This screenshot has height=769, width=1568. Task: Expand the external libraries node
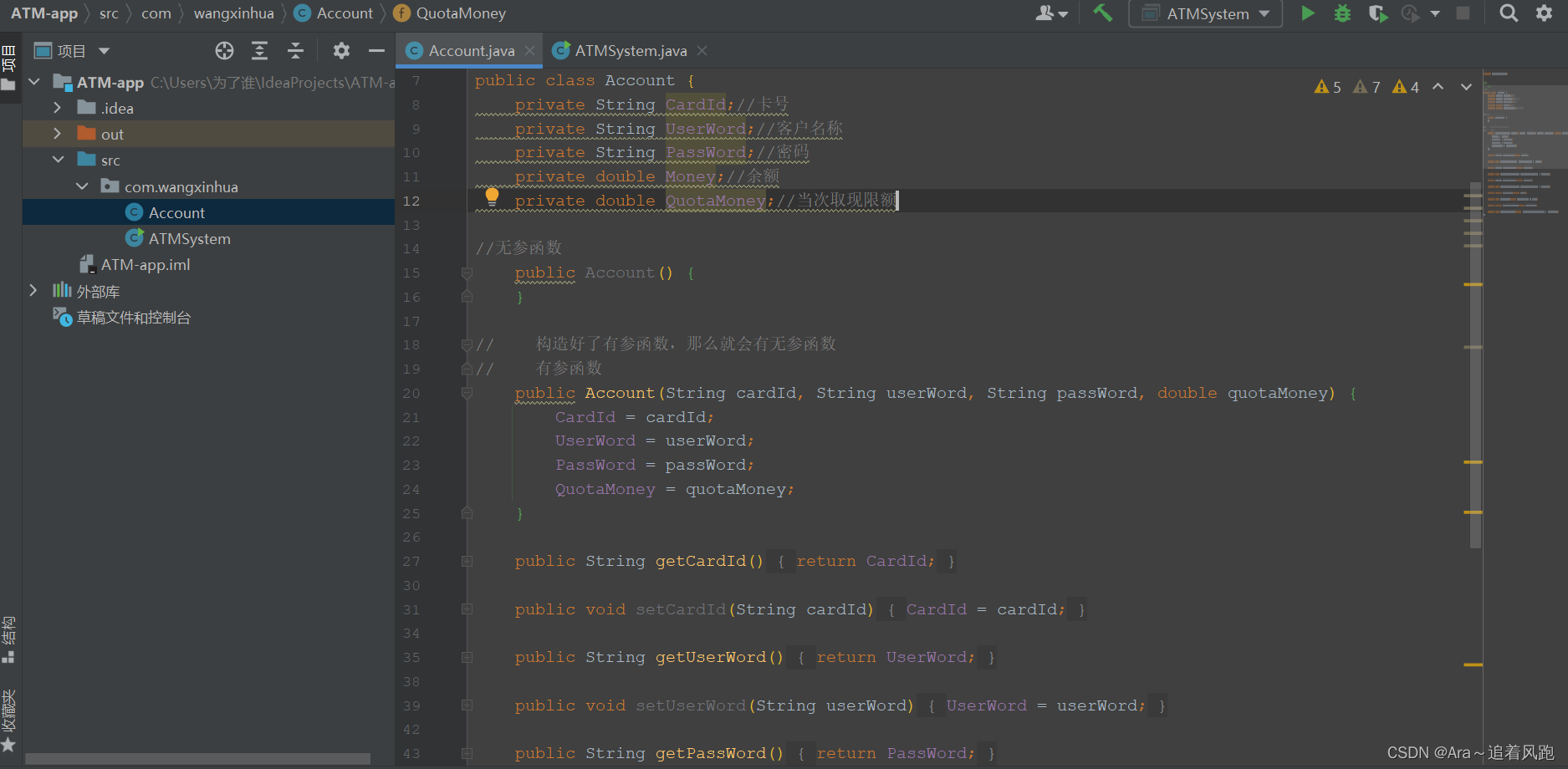coord(33,290)
